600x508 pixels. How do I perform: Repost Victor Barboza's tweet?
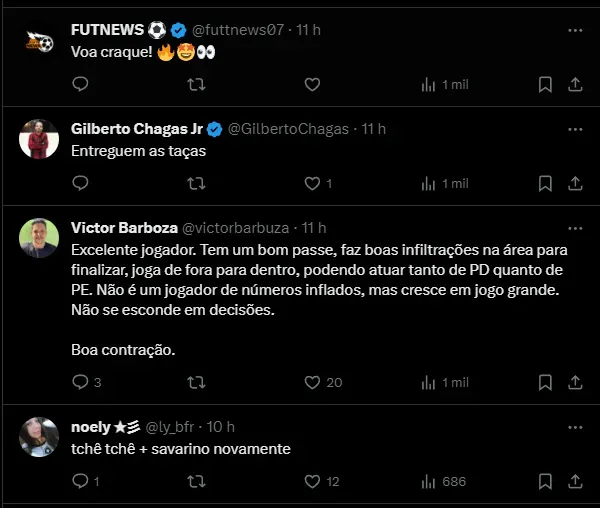click(197, 382)
